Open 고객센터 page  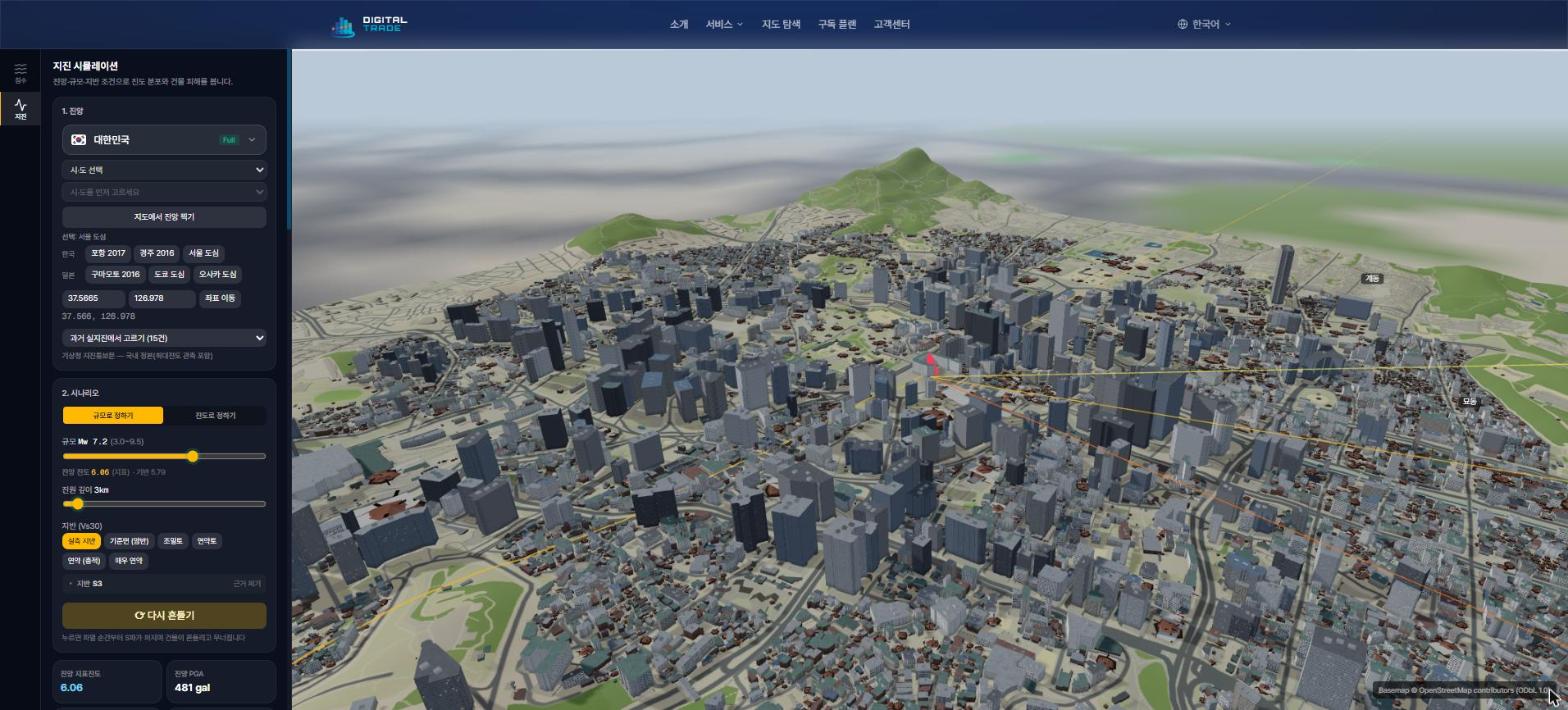[x=891, y=24]
